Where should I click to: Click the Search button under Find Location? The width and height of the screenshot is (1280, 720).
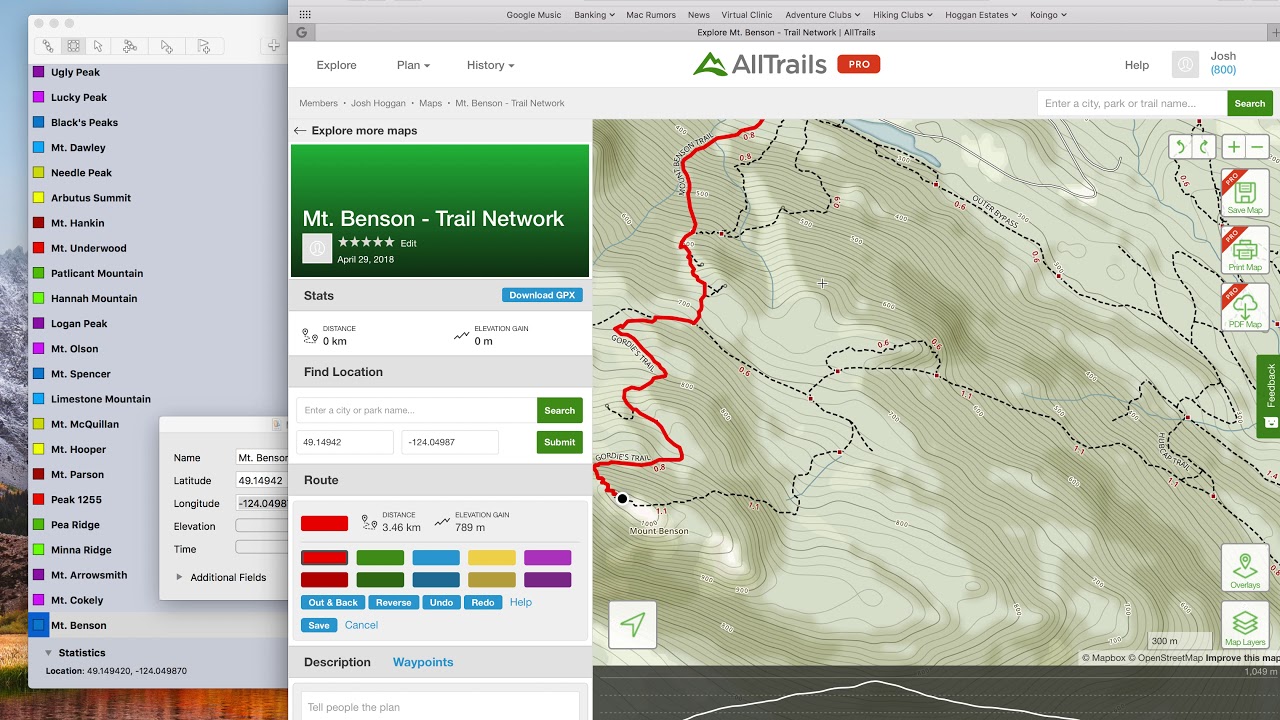(x=560, y=410)
